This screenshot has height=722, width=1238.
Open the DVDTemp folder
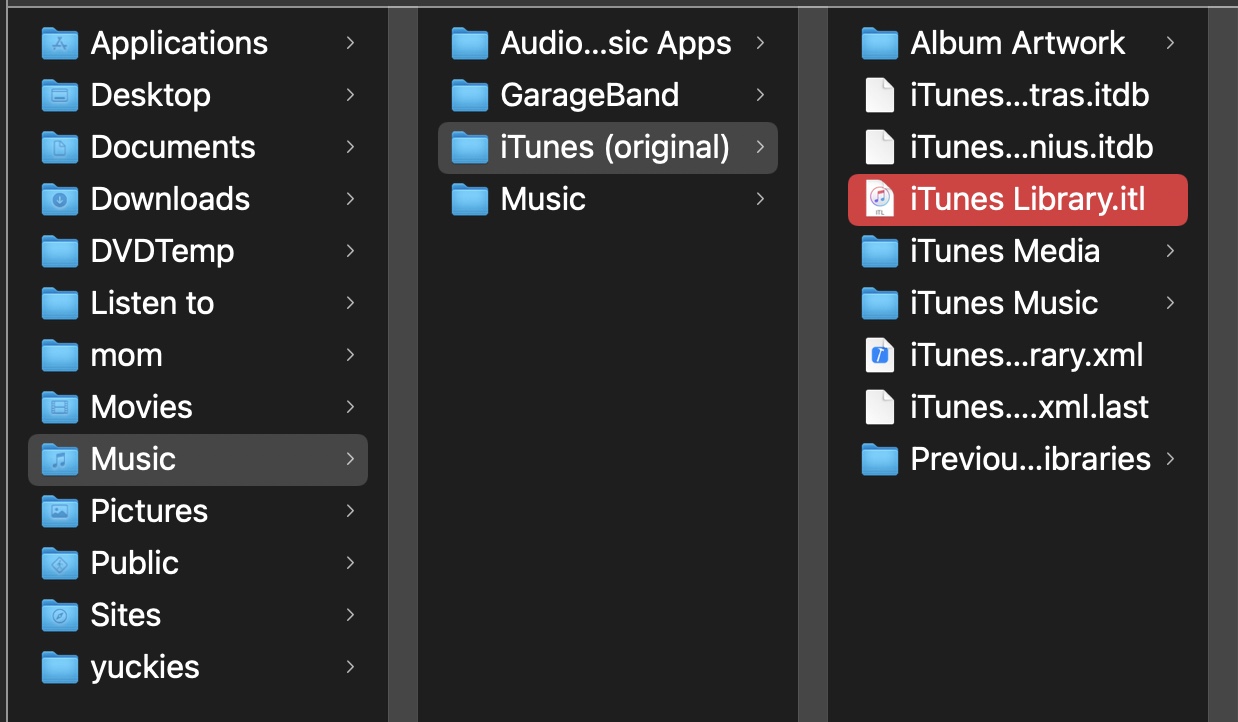(x=162, y=251)
